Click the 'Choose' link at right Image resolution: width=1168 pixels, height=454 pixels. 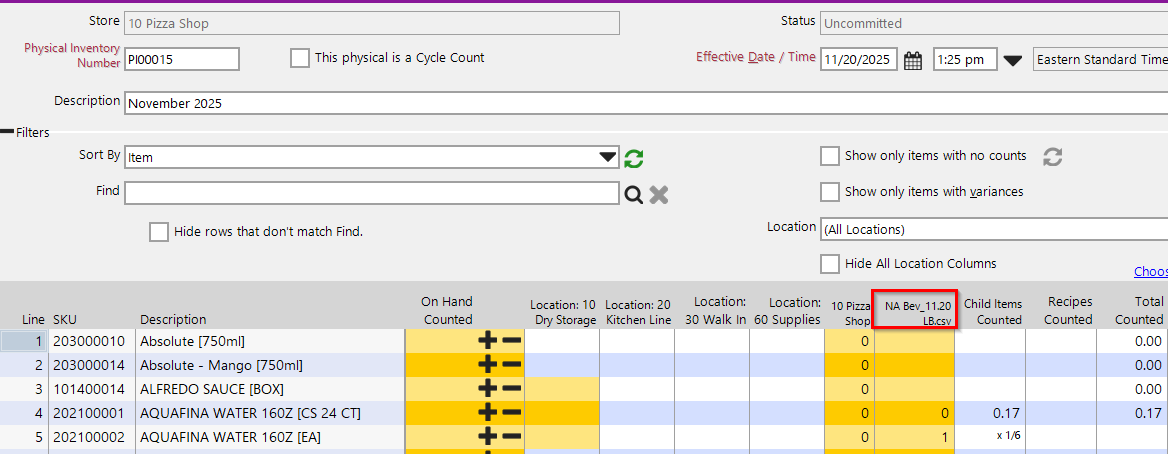[x=1150, y=272]
